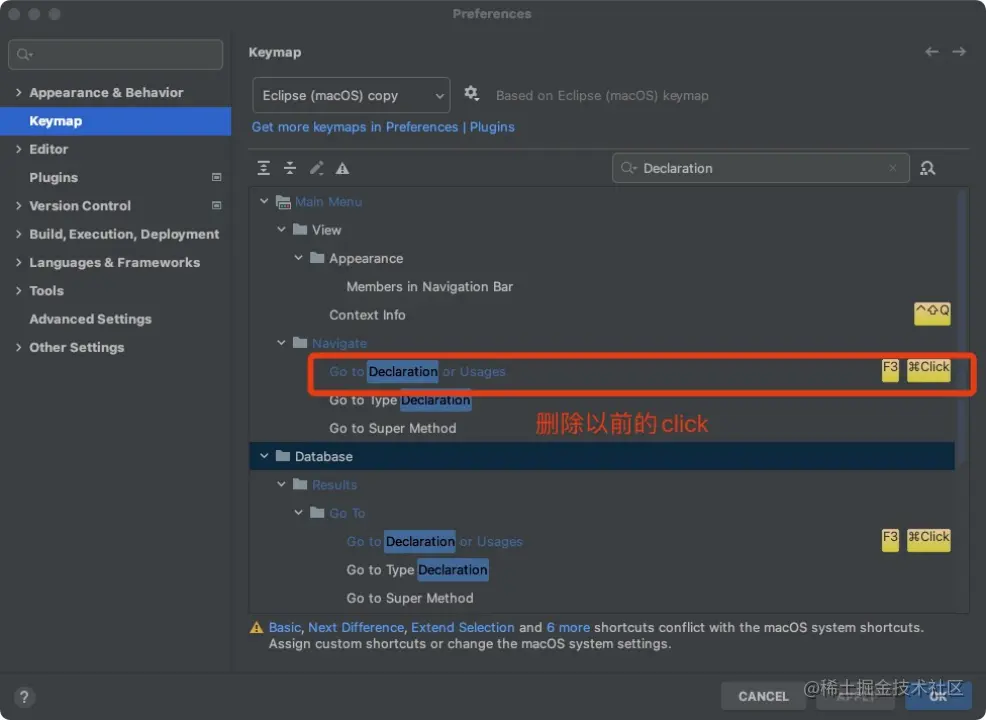Image resolution: width=986 pixels, height=720 pixels.
Task: Expand Languages & Frameworks section
Action: (18, 262)
